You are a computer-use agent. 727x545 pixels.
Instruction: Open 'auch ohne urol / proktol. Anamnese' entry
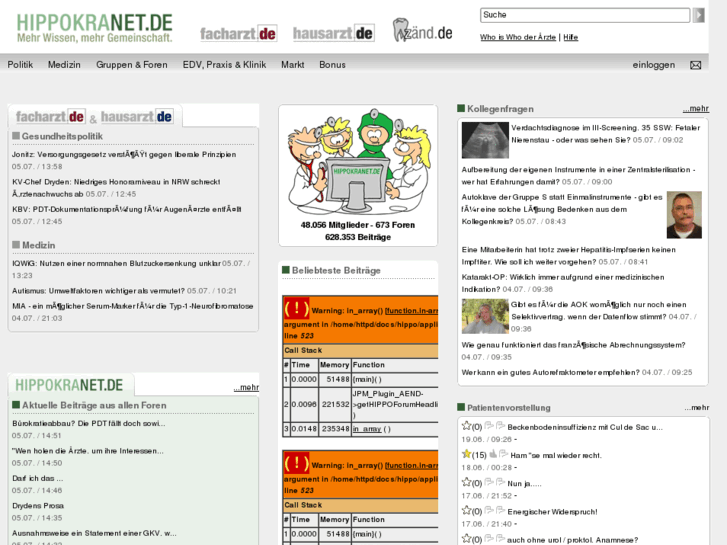(x=573, y=540)
